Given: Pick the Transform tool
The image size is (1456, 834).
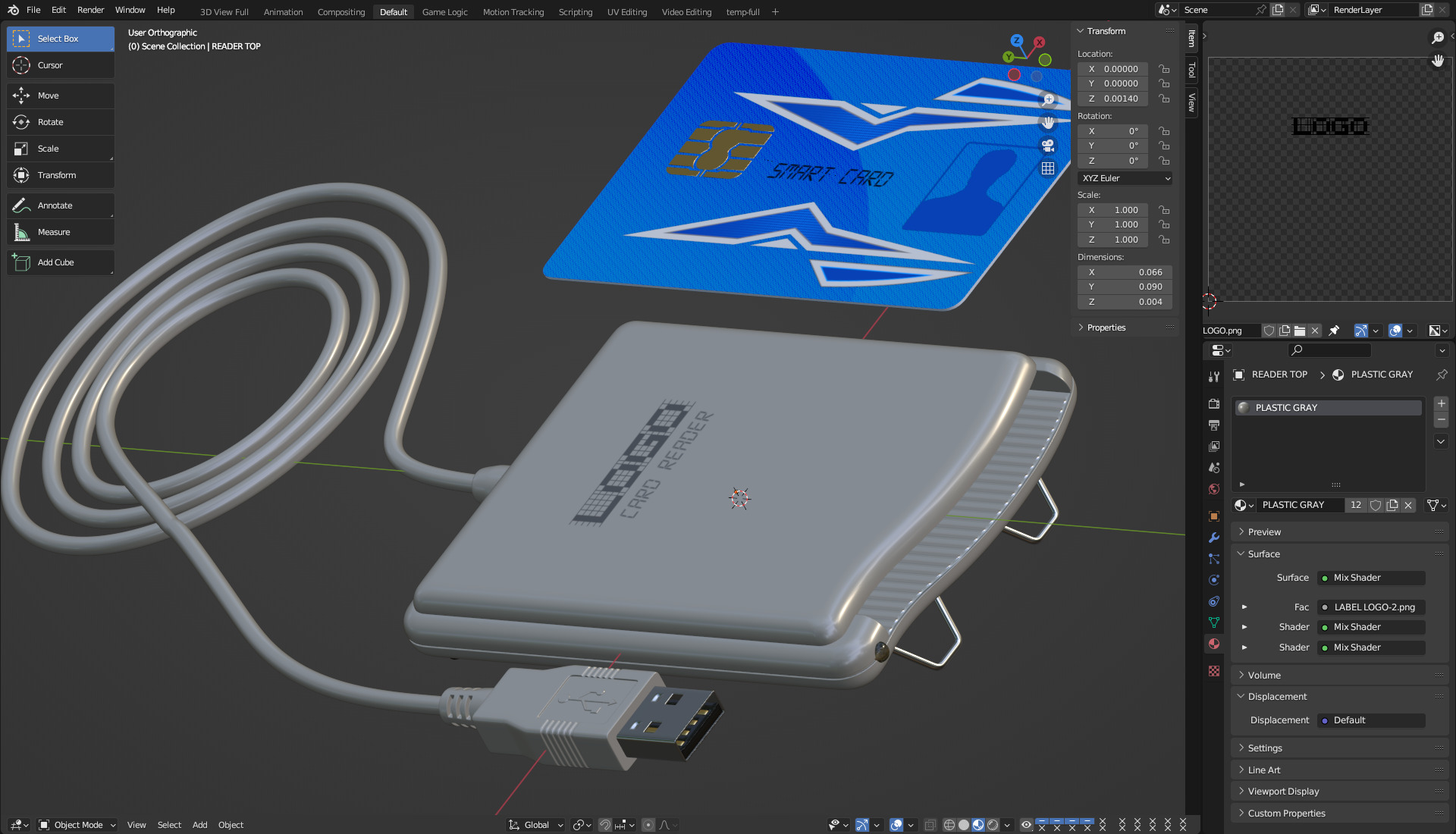Looking at the screenshot, I should [61, 175].
